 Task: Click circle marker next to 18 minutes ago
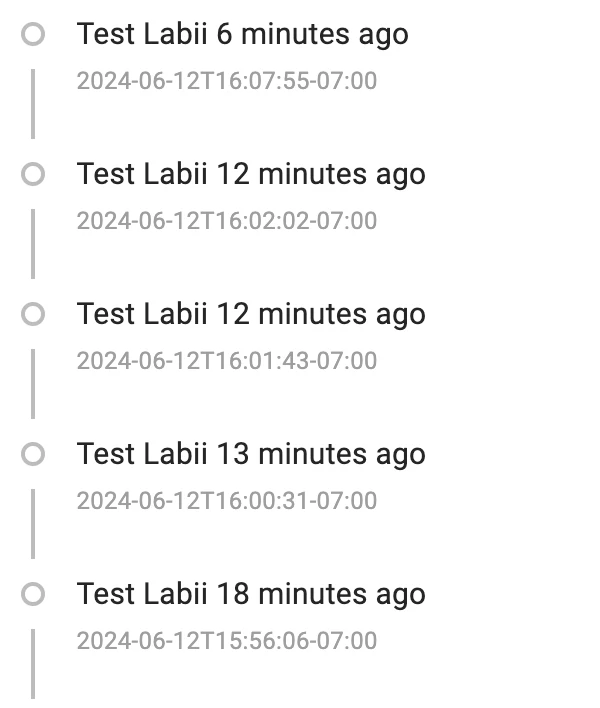click(x=33, y=594)
